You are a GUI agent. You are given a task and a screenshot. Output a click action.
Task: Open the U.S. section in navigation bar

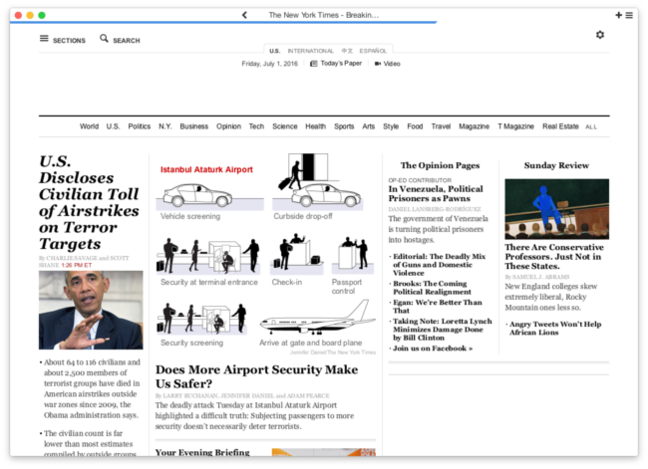113,126
